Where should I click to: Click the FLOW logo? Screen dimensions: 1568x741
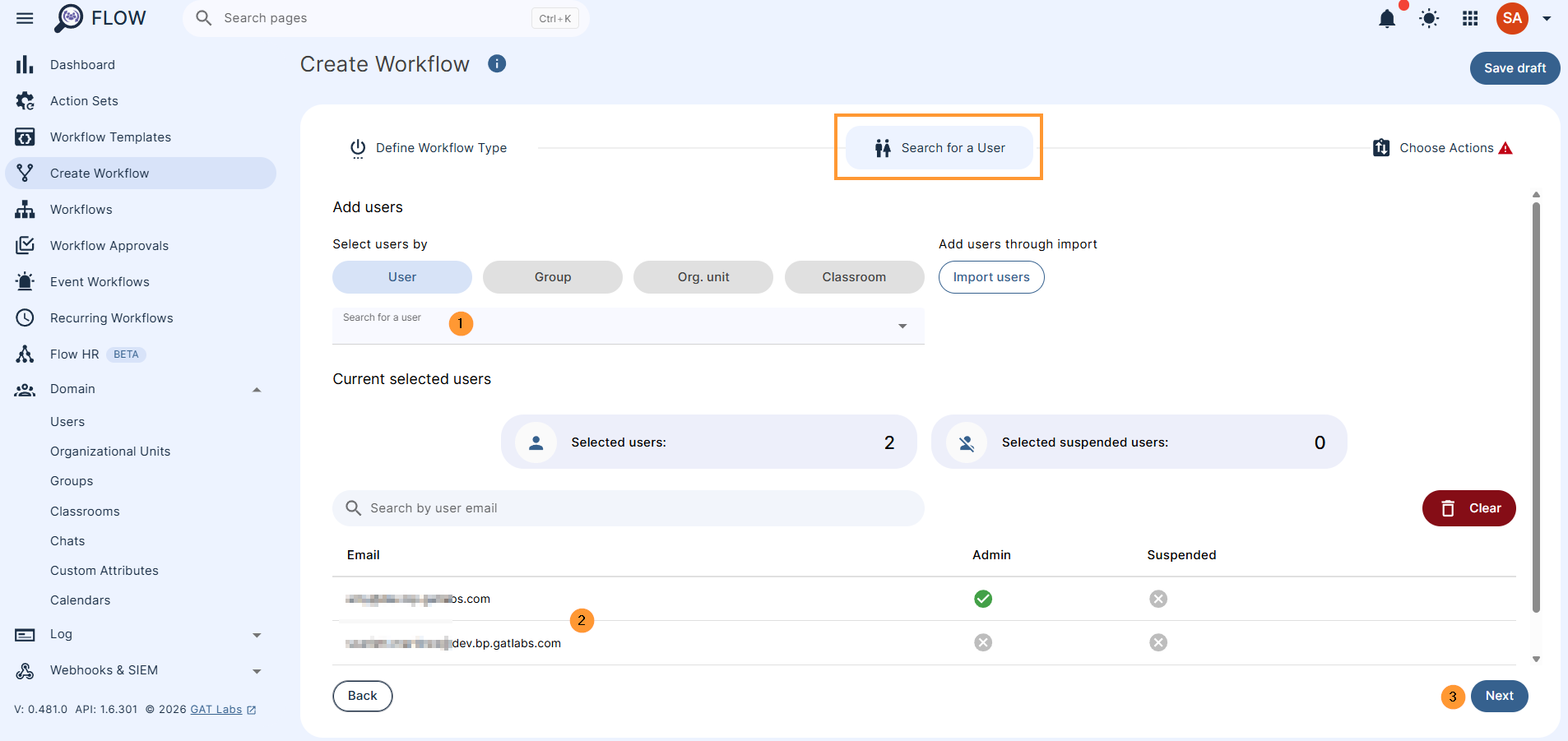100,18
